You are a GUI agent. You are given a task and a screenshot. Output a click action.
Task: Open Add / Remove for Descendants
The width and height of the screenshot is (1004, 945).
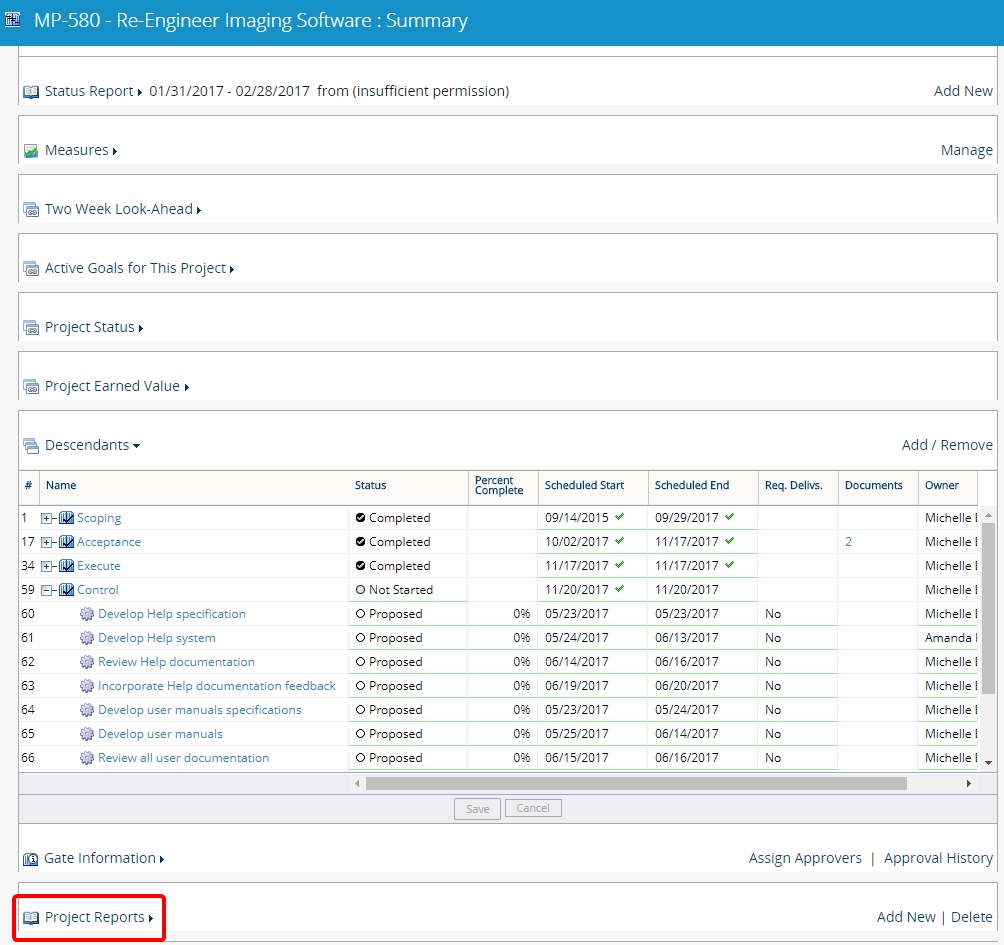point(947,444)
